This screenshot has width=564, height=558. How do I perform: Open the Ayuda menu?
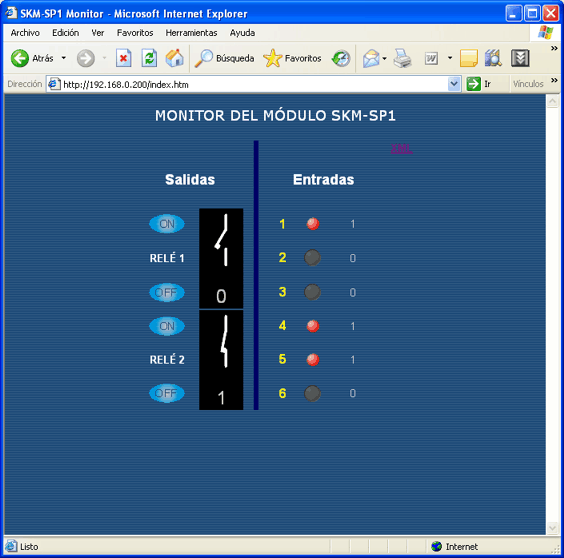click(242, 33)
